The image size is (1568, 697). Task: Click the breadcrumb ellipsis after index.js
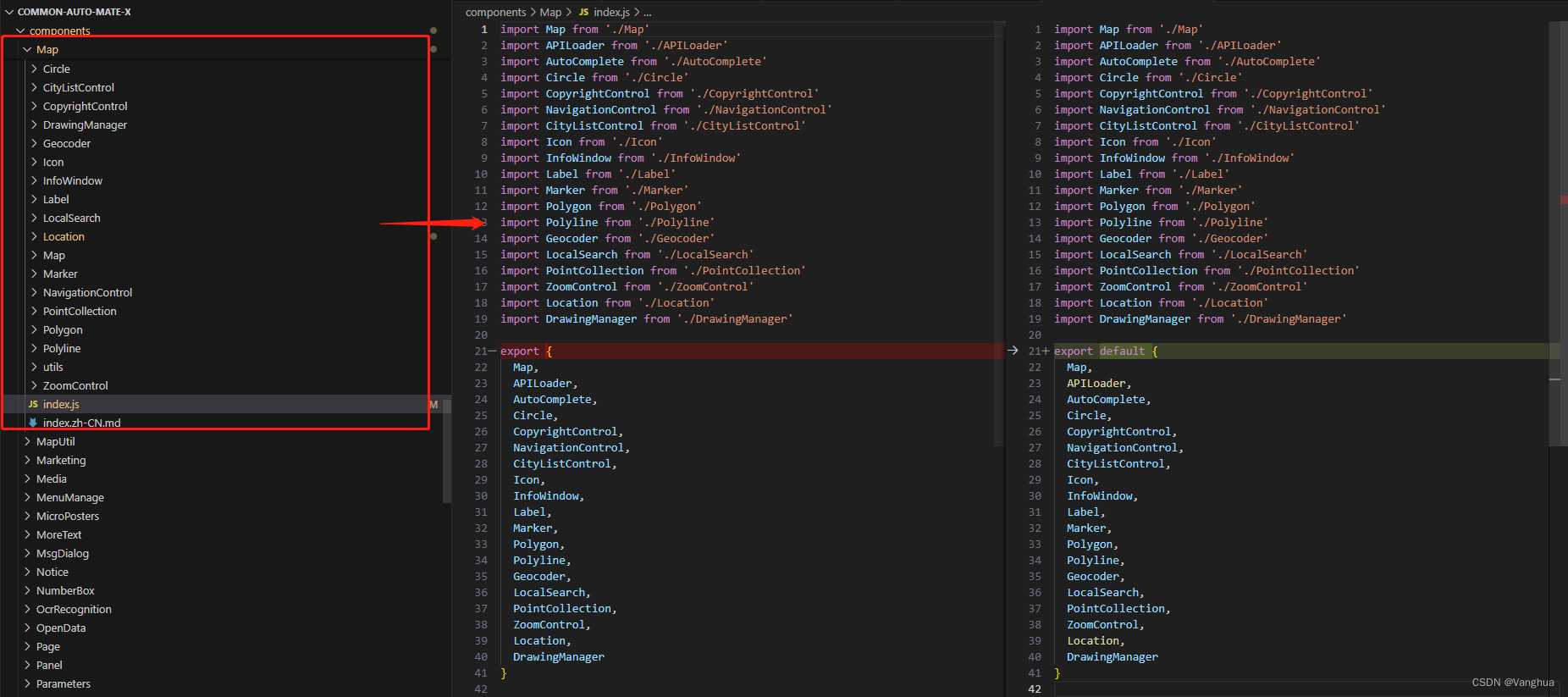point(648,12)
